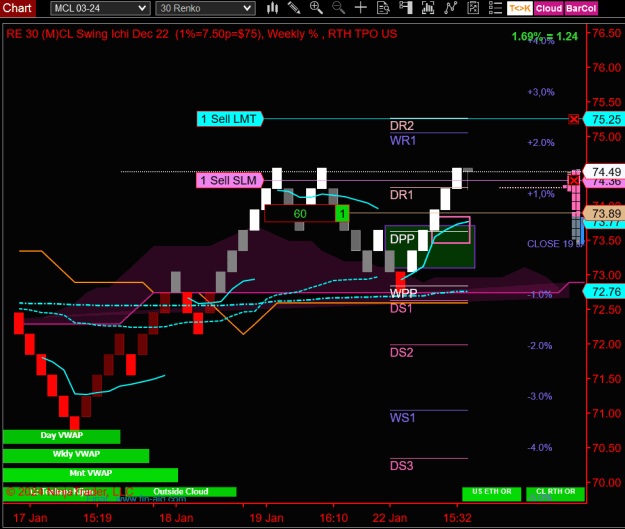The image size is (625, 529).
Task: Click the Day VWAP green bar
Action: (61, 436)
